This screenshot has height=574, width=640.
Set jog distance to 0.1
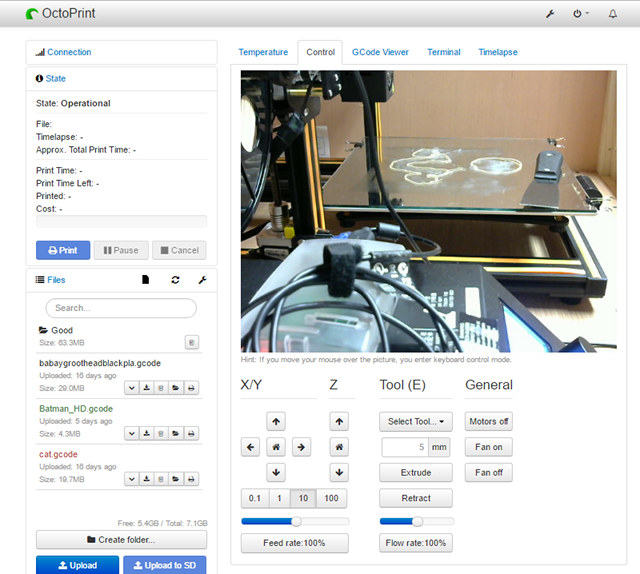(255, 498)
